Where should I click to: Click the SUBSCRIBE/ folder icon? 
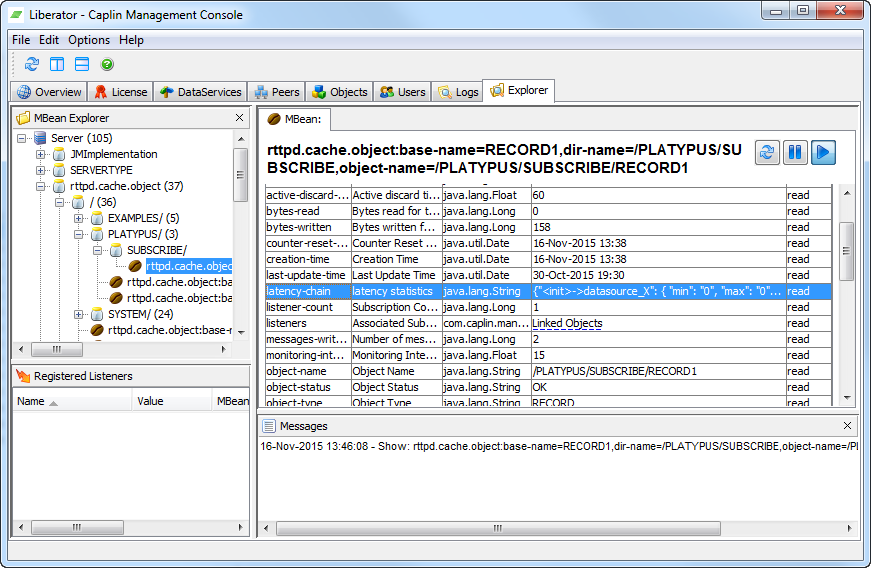[x=116, y=250]
